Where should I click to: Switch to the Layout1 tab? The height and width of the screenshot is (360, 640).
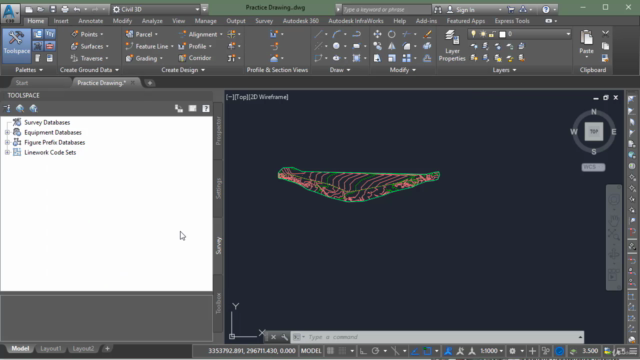tap(51, 349)
